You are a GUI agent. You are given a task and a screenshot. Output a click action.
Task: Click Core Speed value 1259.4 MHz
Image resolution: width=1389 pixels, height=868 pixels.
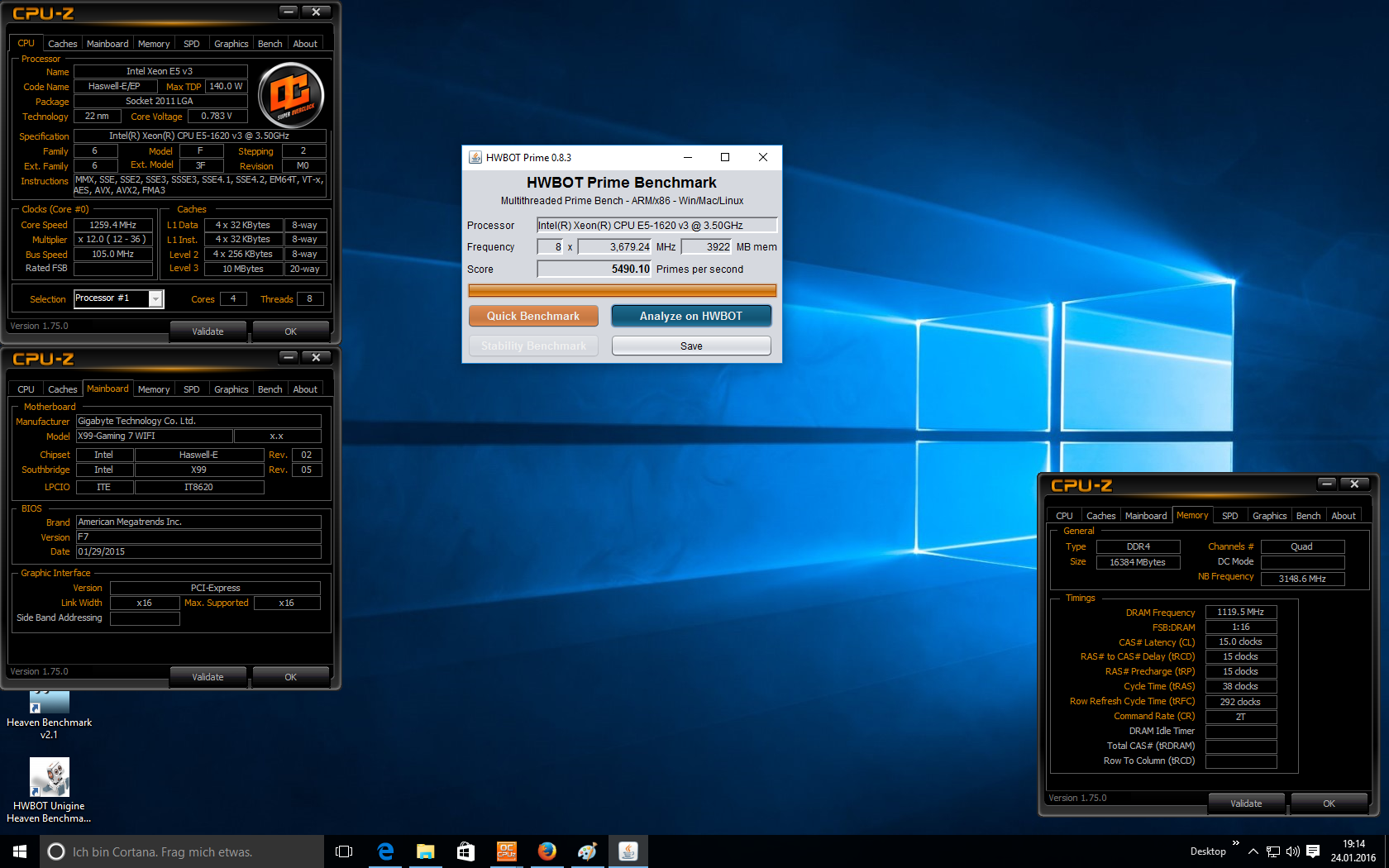click(x=113, y=225)
